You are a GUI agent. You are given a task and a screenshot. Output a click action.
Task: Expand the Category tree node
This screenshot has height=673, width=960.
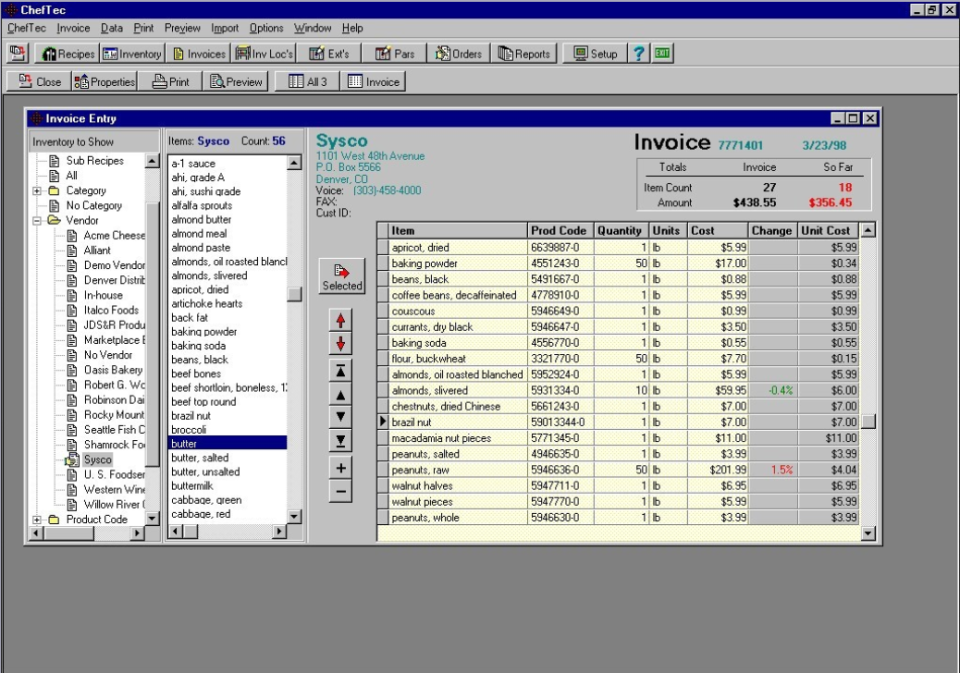[37, 191]
